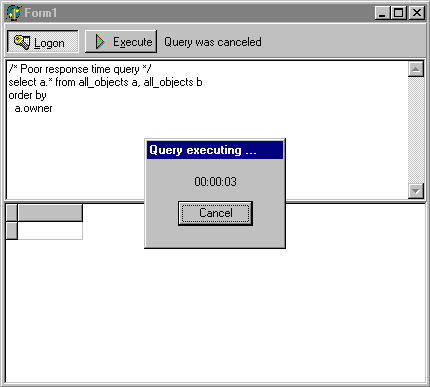Image resolution: width=430 pixels, height=387 pixels.
Task: Click the SQL editor scrollbar track
Action: click(416, 130)
